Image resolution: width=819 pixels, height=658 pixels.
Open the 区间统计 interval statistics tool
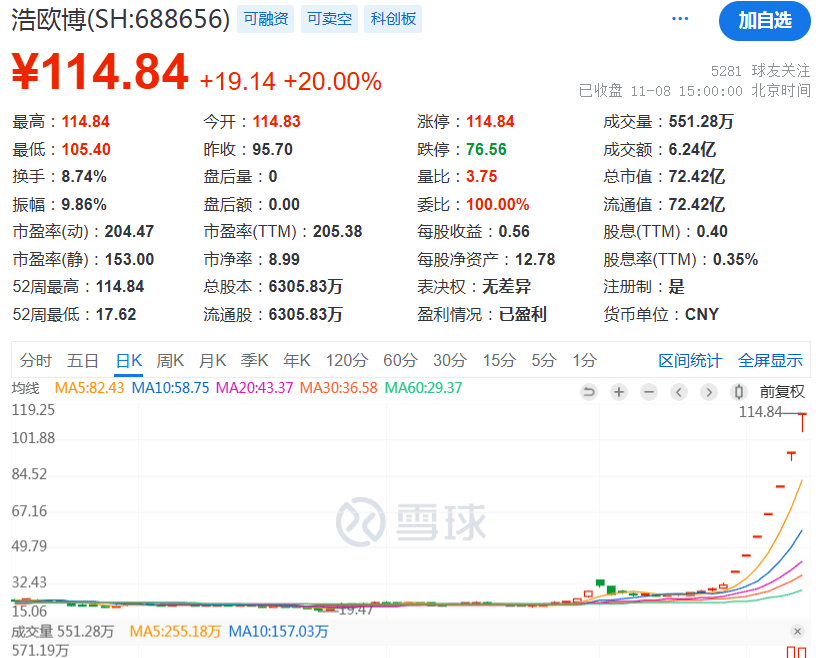(690, 361)
